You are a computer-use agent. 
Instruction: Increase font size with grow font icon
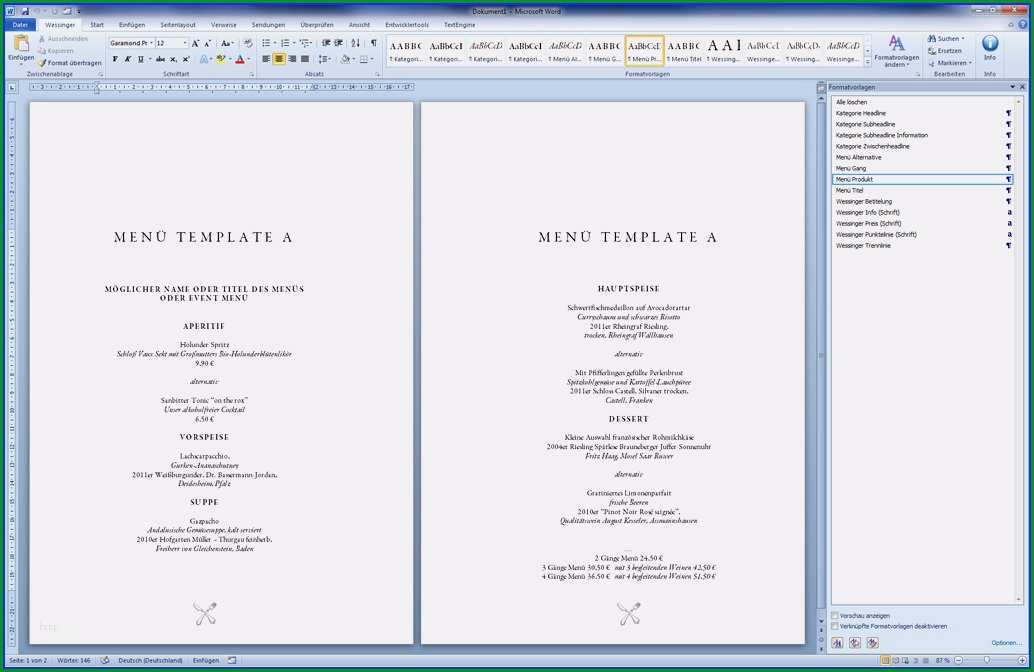pyautogui.click(x=195, y=44)
